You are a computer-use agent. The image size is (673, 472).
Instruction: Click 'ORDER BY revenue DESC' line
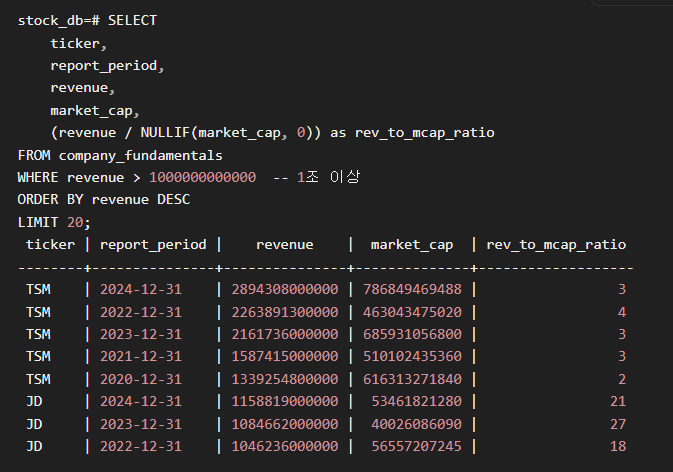point(103,200)
